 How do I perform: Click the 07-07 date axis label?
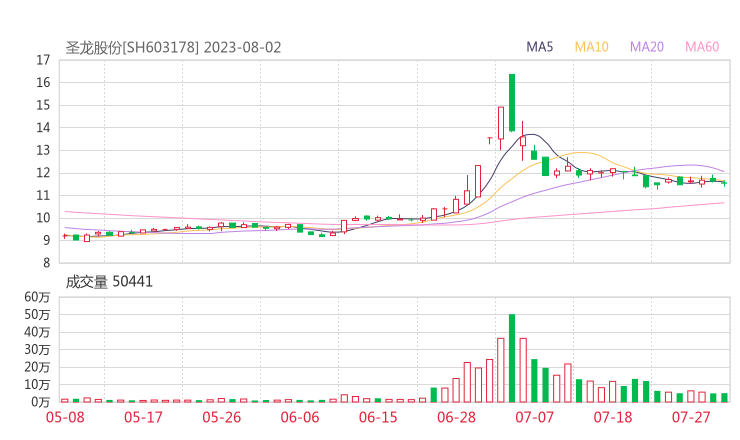point(535,417)
